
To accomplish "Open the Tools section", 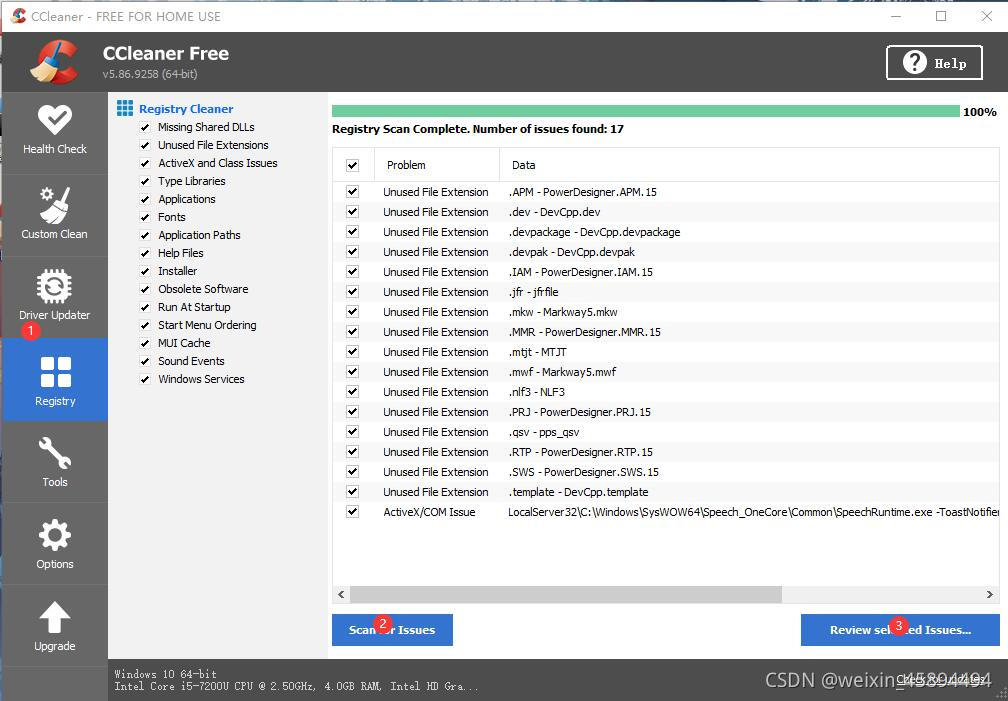I will [55, 462].
